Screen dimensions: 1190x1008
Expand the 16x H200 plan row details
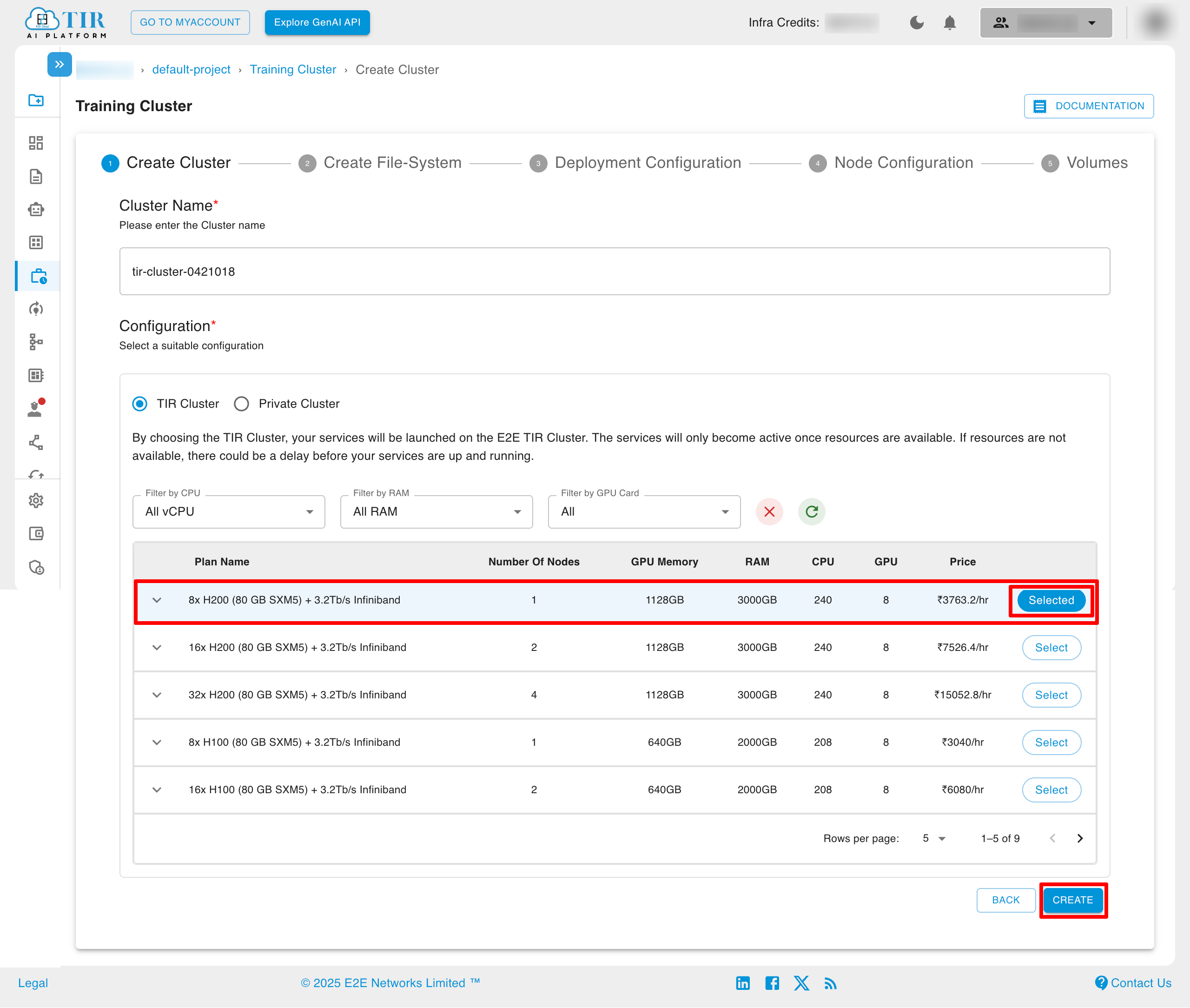click(157, 647)
